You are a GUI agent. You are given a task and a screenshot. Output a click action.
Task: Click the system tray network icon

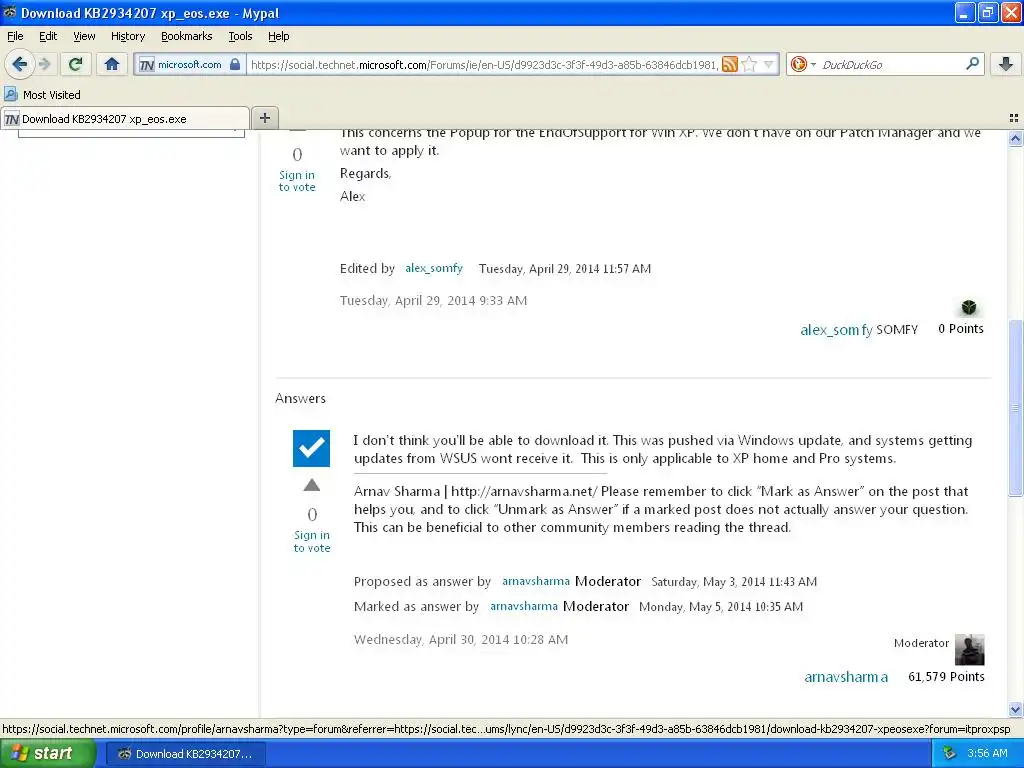pyautogui.click(x=950, y=754)
